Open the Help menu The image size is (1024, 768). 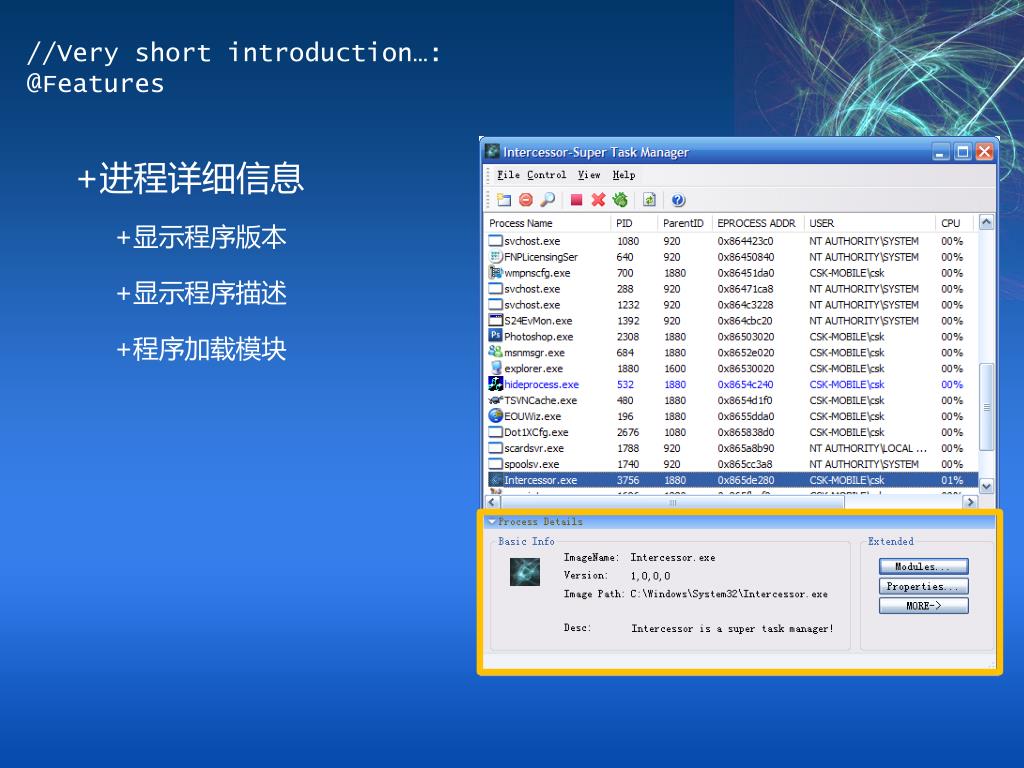click(624, 175)
